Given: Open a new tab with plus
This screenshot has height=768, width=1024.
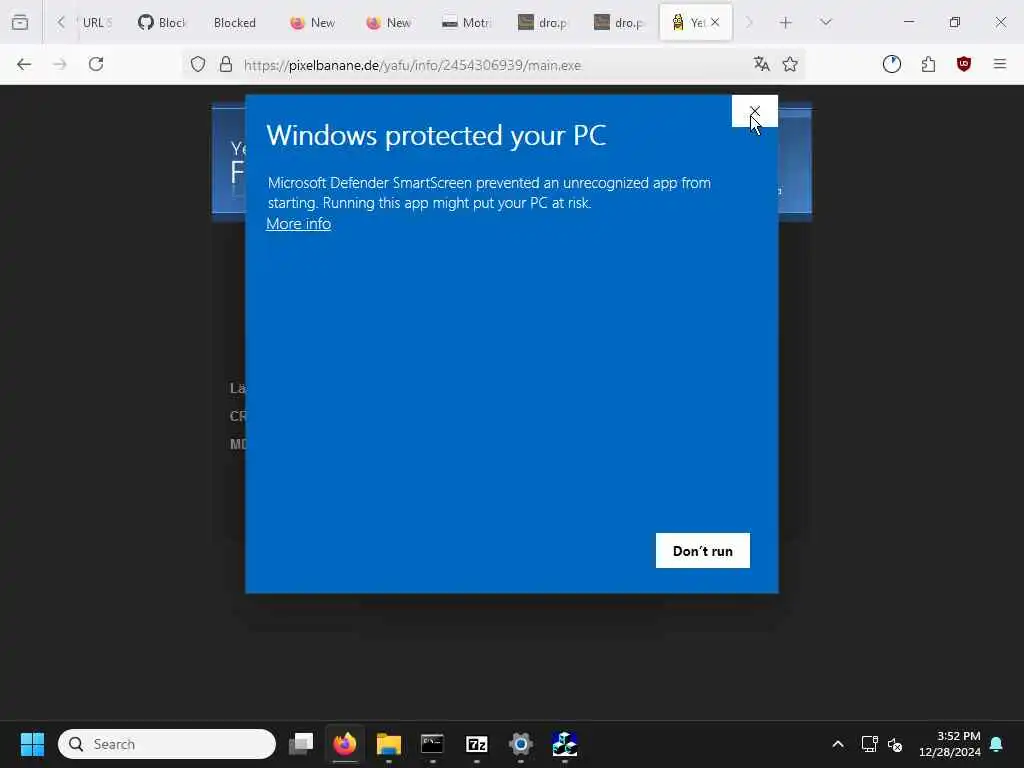Looking at the screenshot, I should (x=786, y=22).
